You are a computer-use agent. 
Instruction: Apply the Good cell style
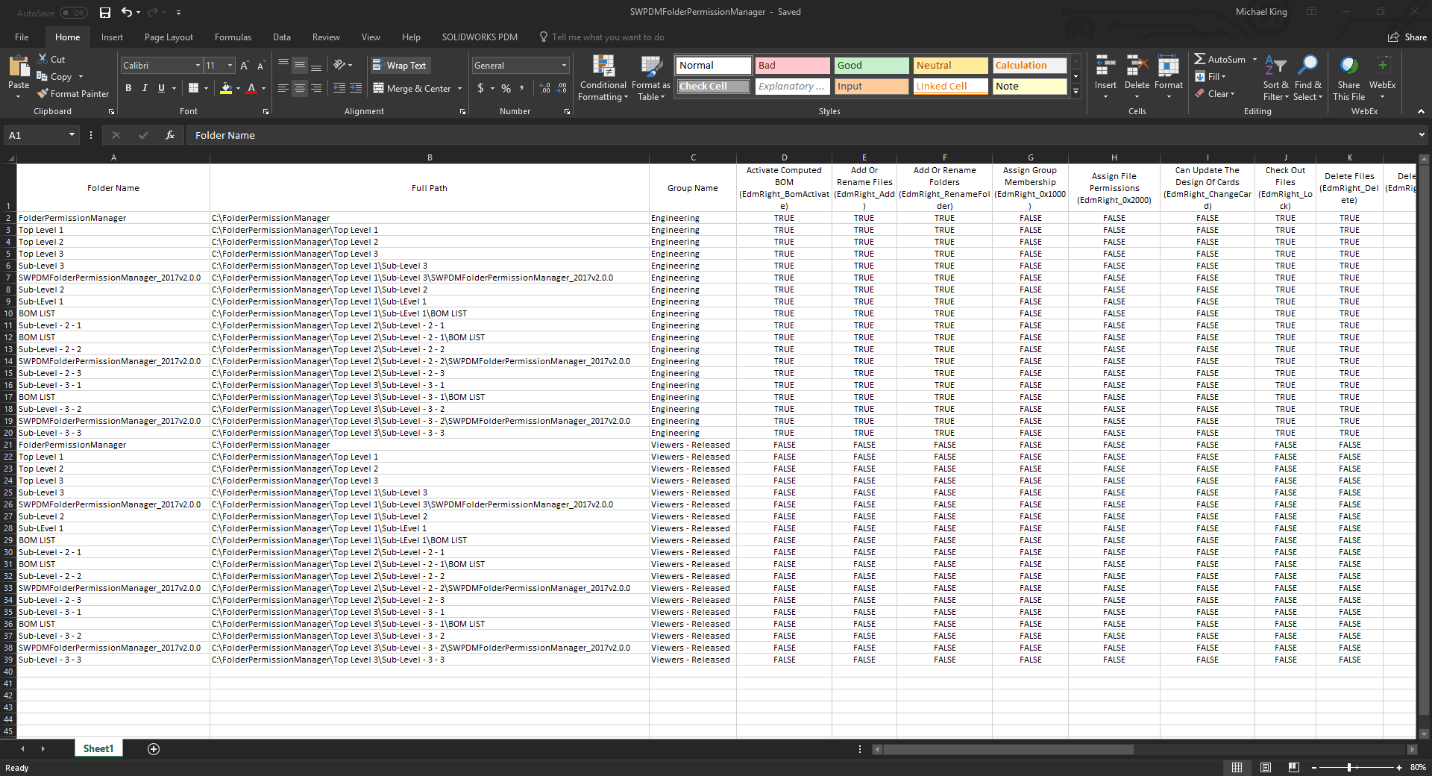tap(871, 65)
